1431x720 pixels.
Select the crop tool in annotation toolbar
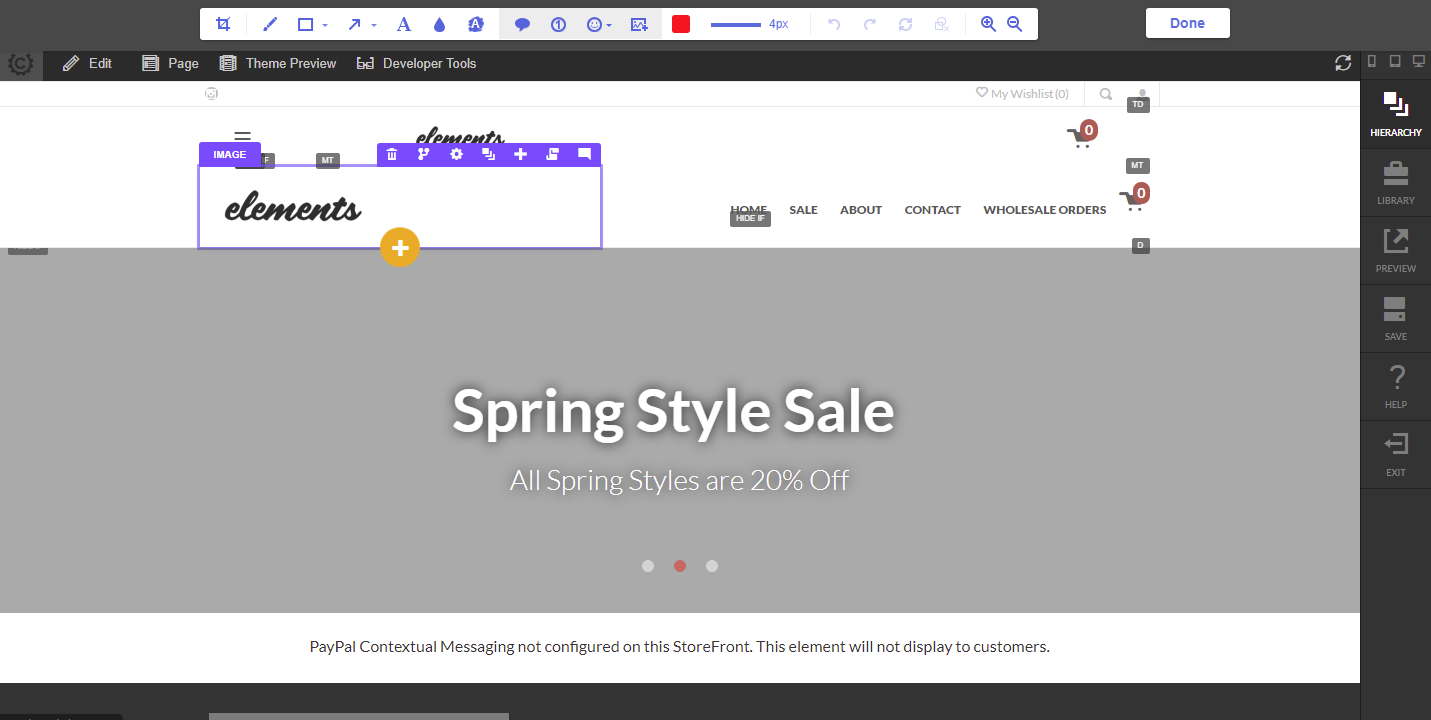point(224,24)
